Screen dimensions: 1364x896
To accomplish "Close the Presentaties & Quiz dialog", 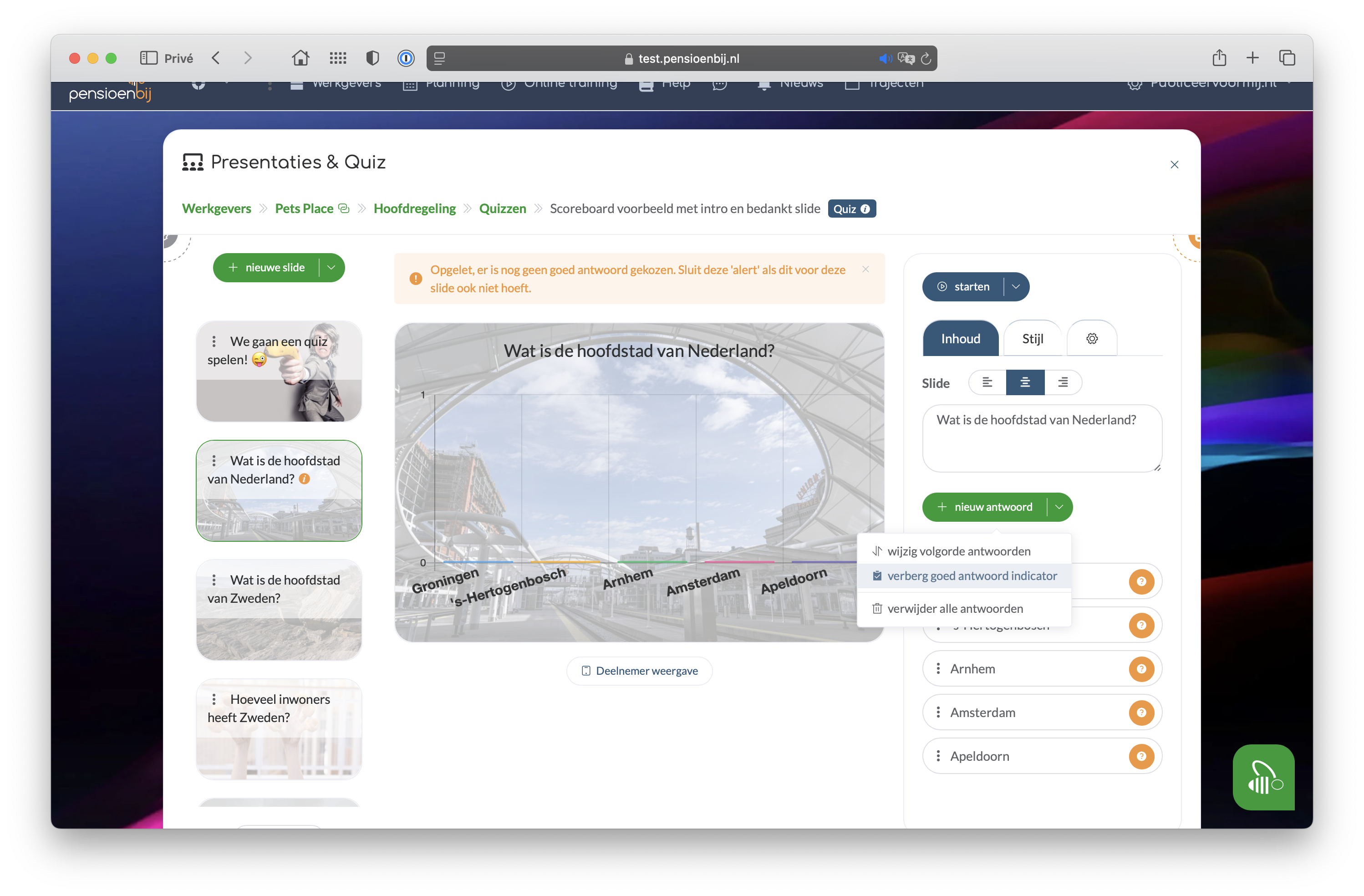I will pos(1174,164).
